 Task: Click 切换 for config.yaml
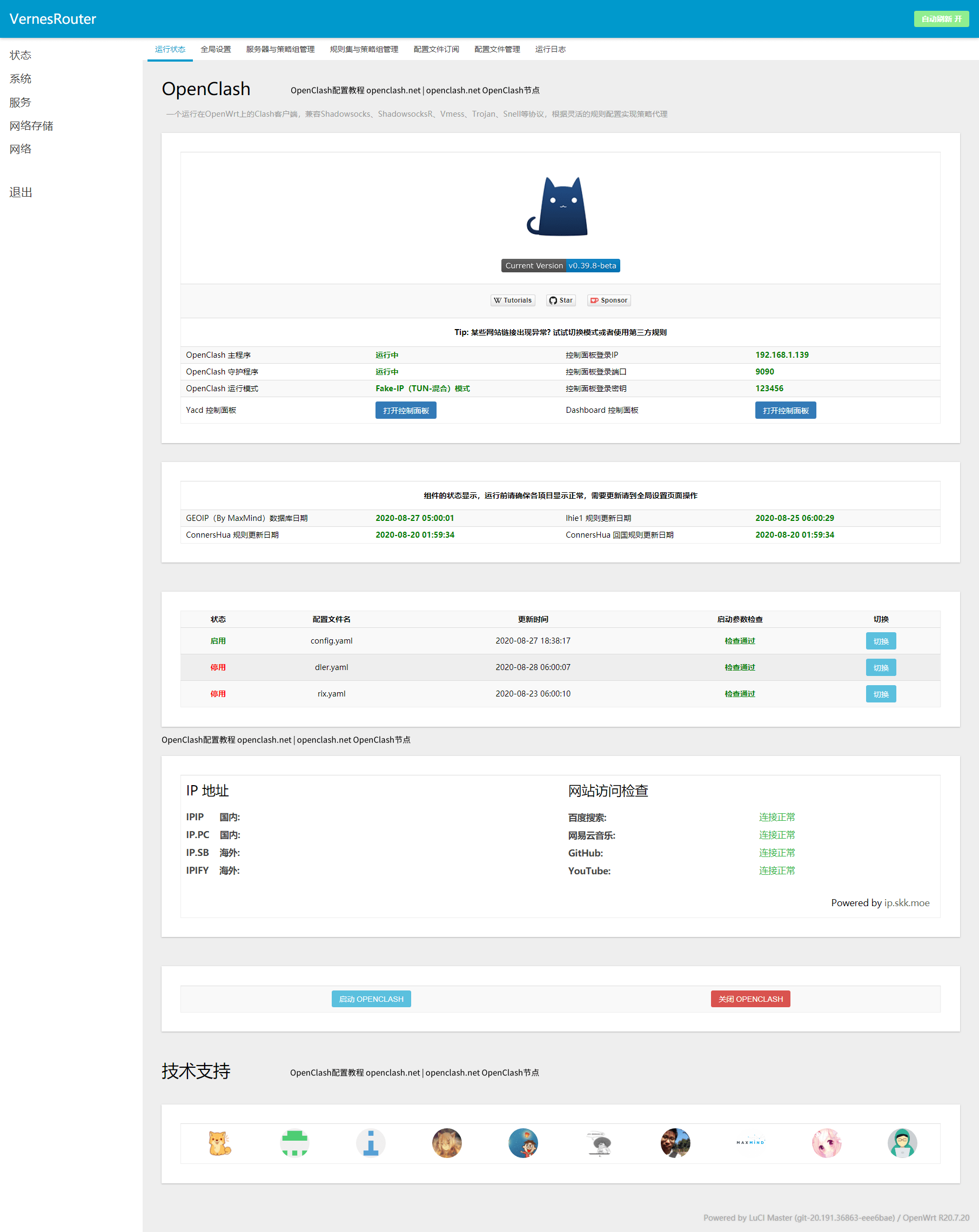tap(881, 641)
